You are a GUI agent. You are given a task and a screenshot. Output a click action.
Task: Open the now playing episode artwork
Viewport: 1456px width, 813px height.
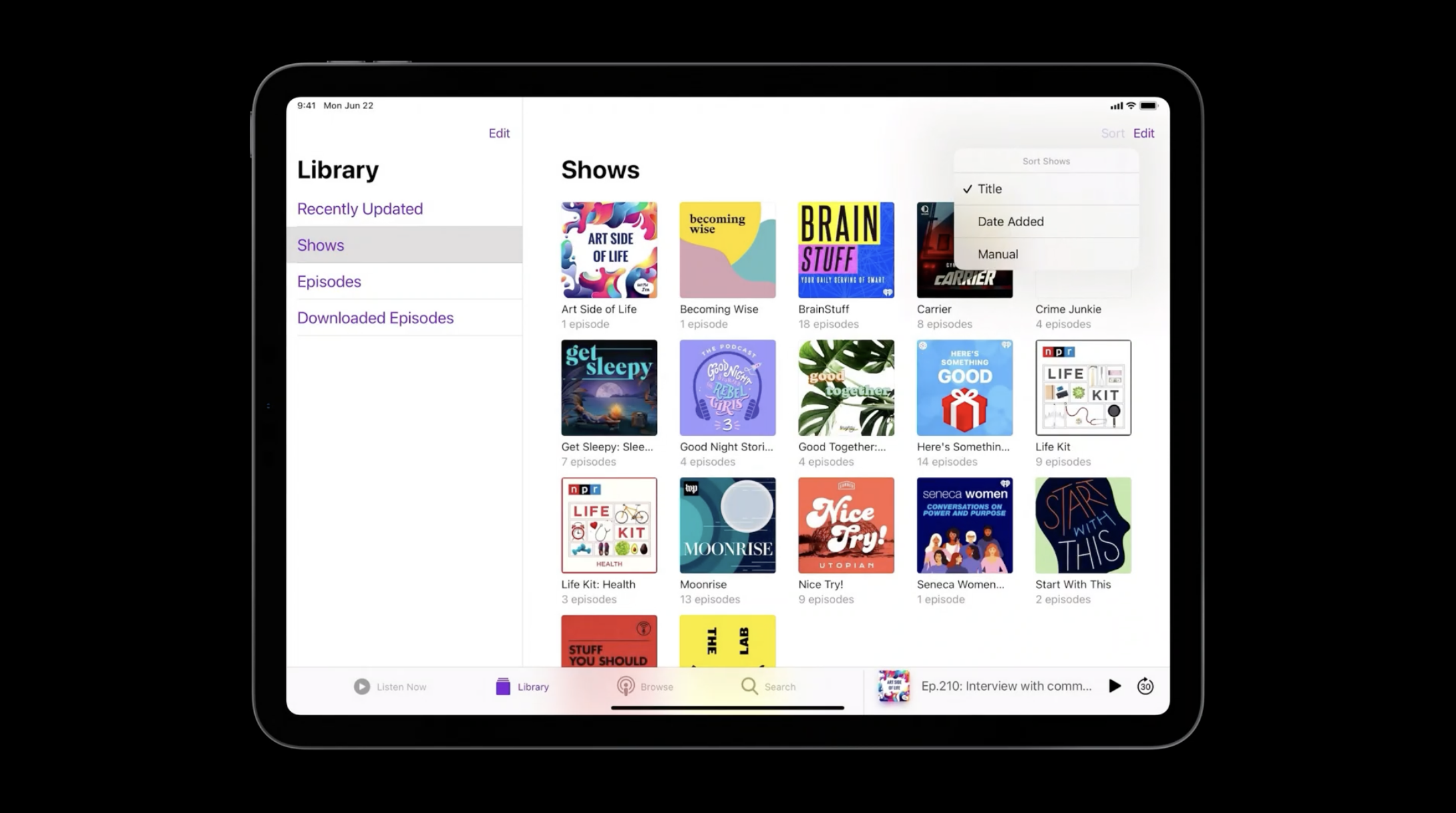[x=893, y=686]
